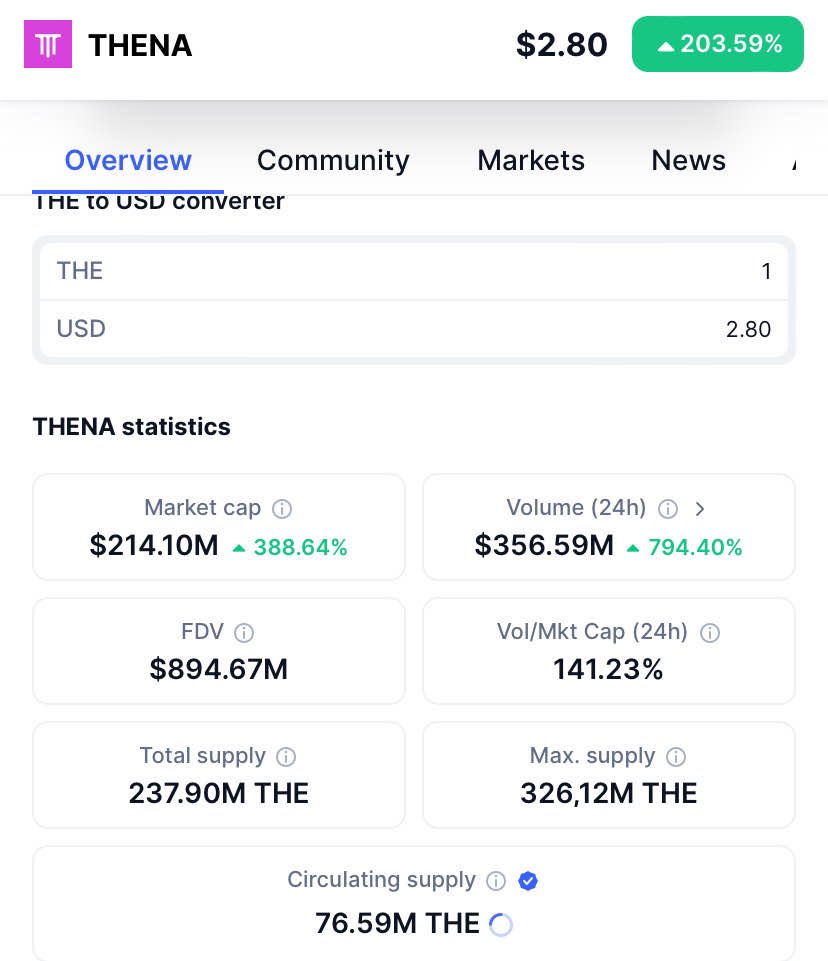Open the Markets tab
The width and height of the screenshot is (828, 961).
(x=531, y=160)
